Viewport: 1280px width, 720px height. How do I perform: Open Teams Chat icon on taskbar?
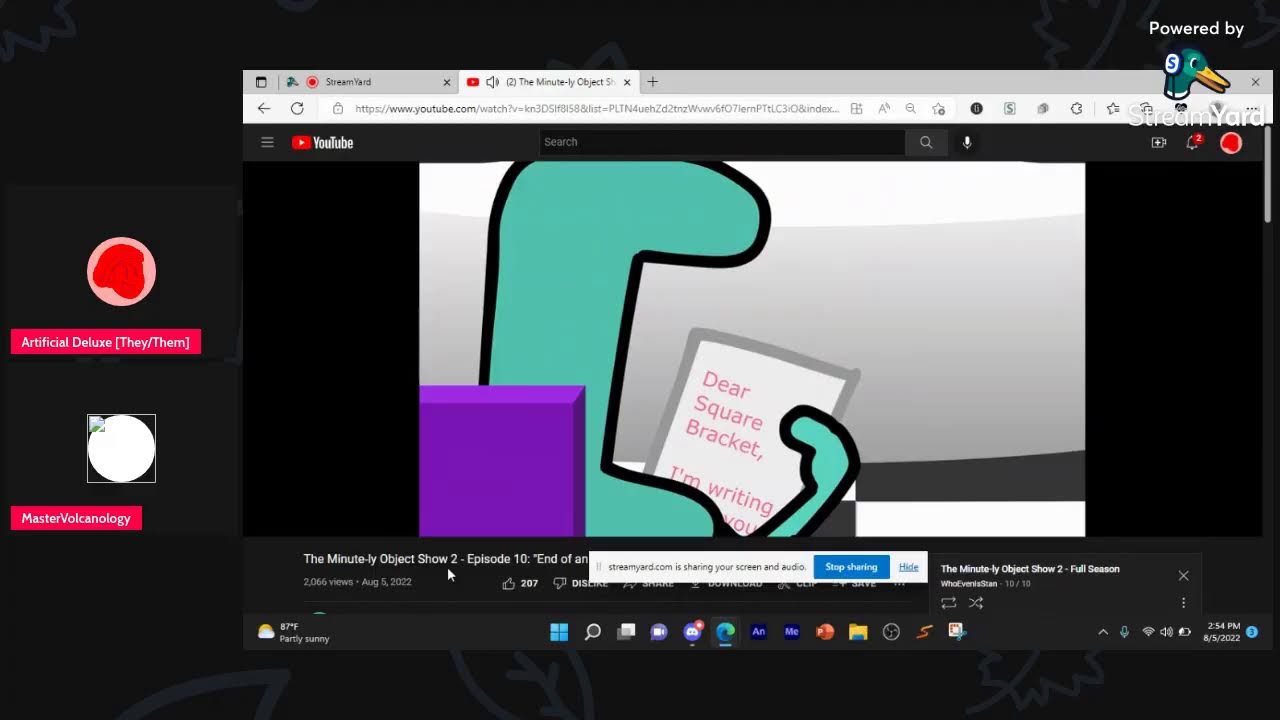659,632
